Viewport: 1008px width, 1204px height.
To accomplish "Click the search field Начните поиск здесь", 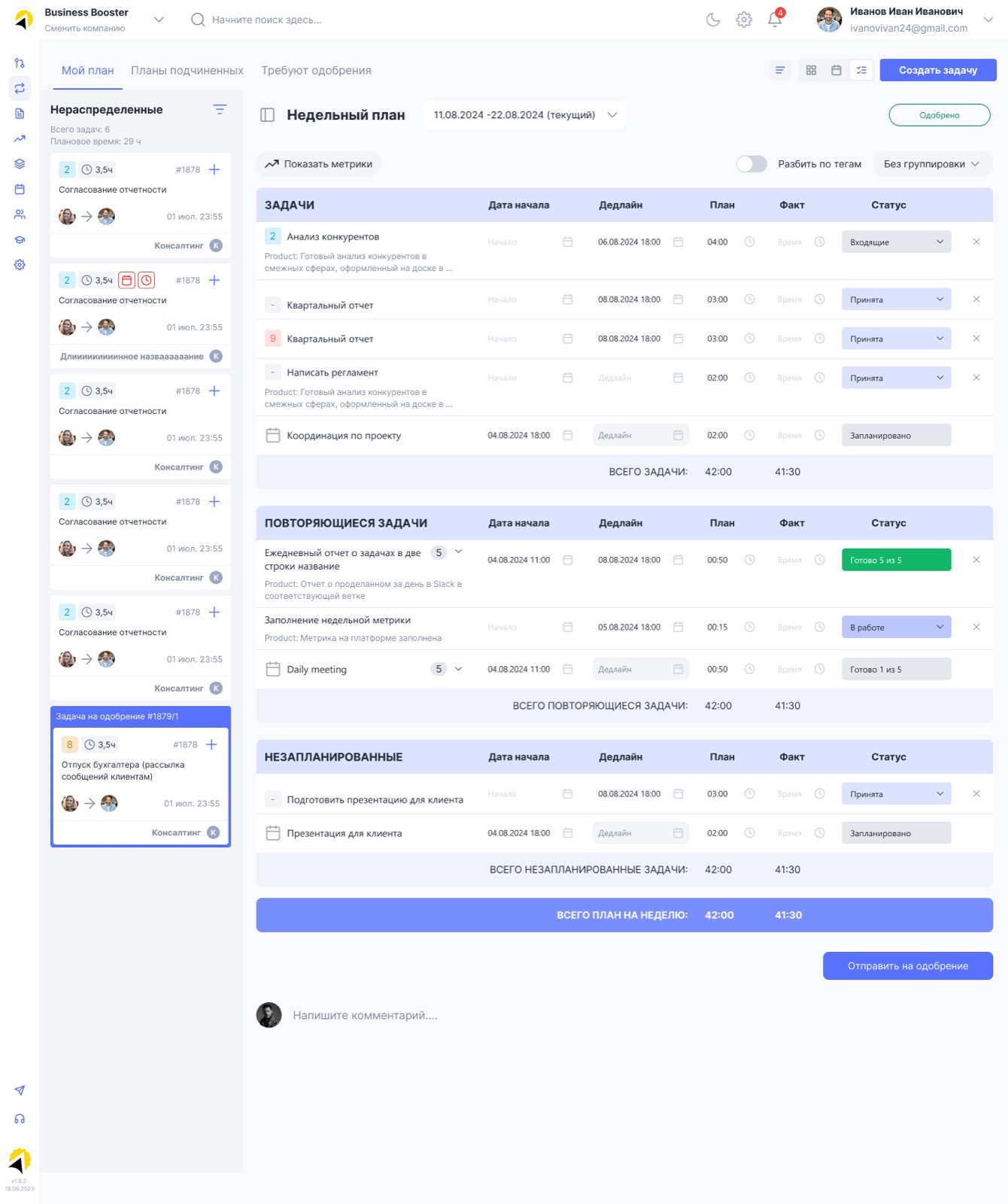I will 267,20.
